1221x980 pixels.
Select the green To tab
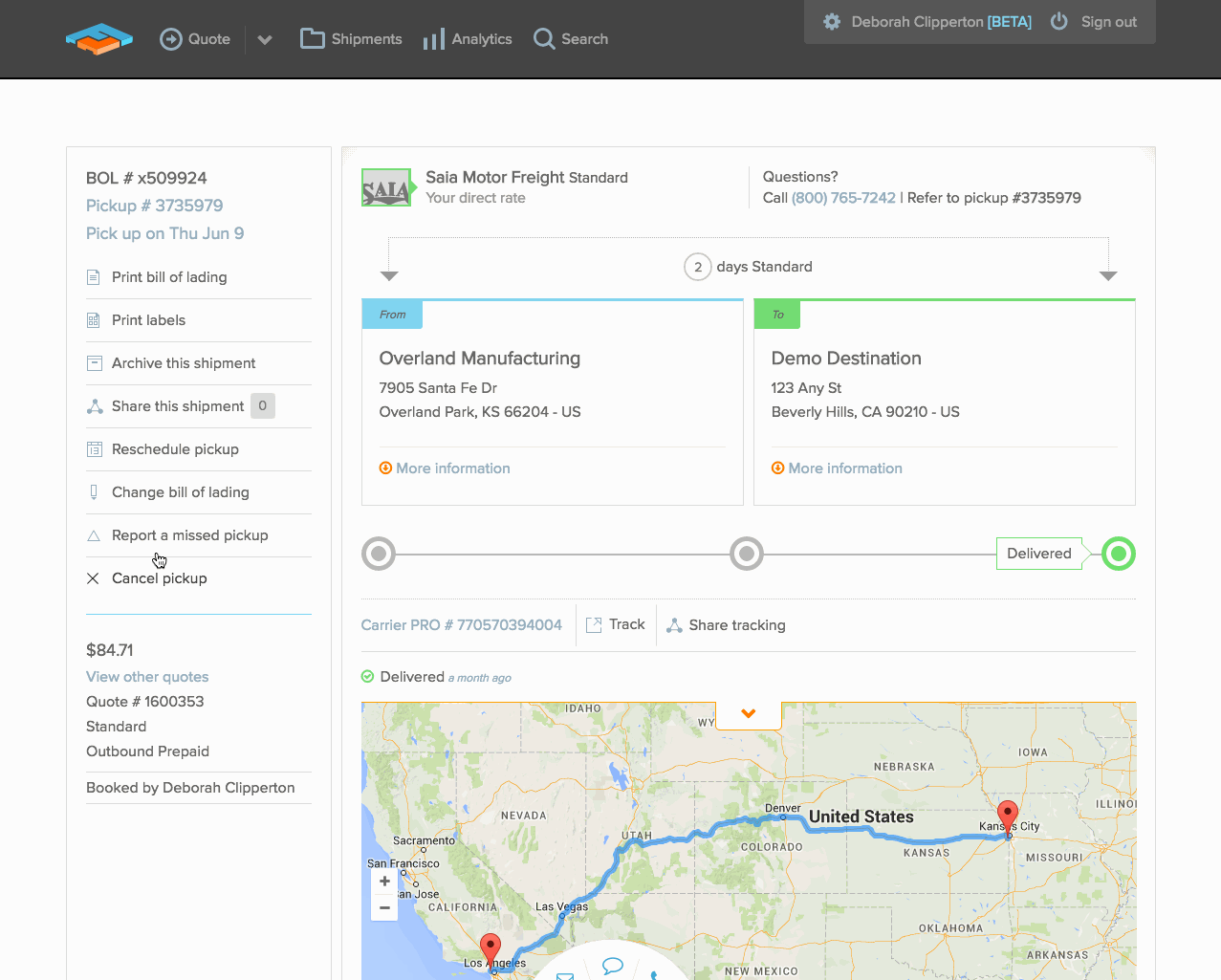777,315
